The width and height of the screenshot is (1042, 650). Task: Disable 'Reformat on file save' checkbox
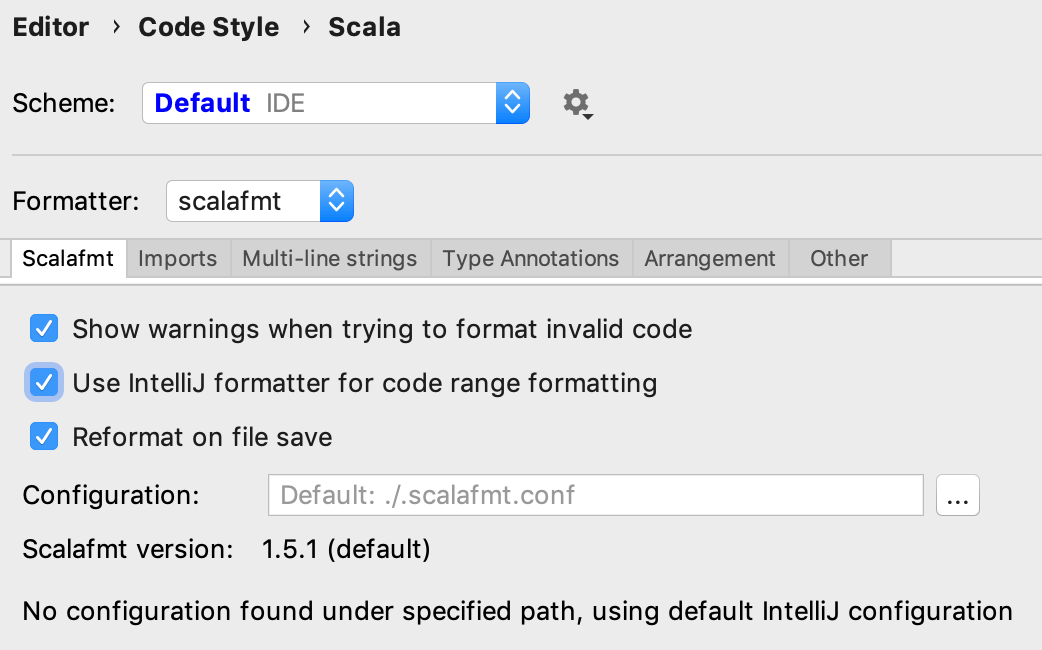coord(44,437)
